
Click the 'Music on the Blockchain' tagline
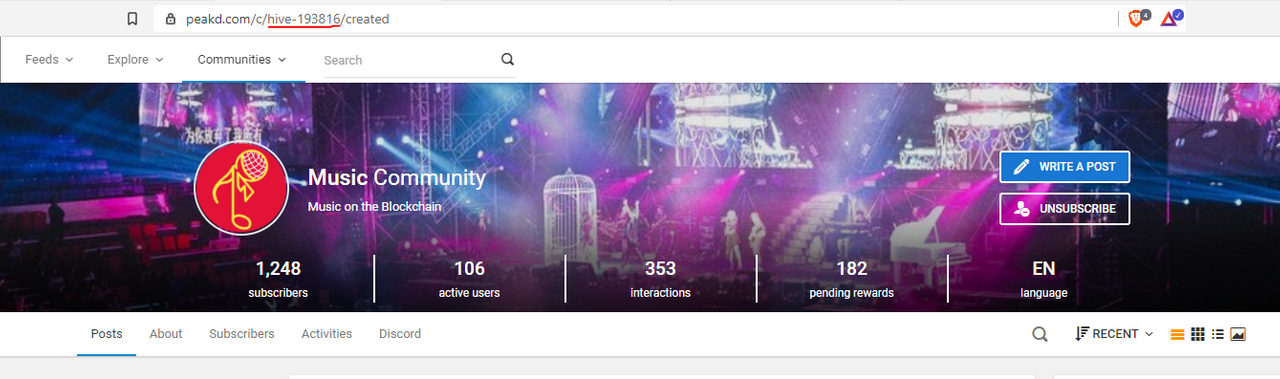point(374,207)
